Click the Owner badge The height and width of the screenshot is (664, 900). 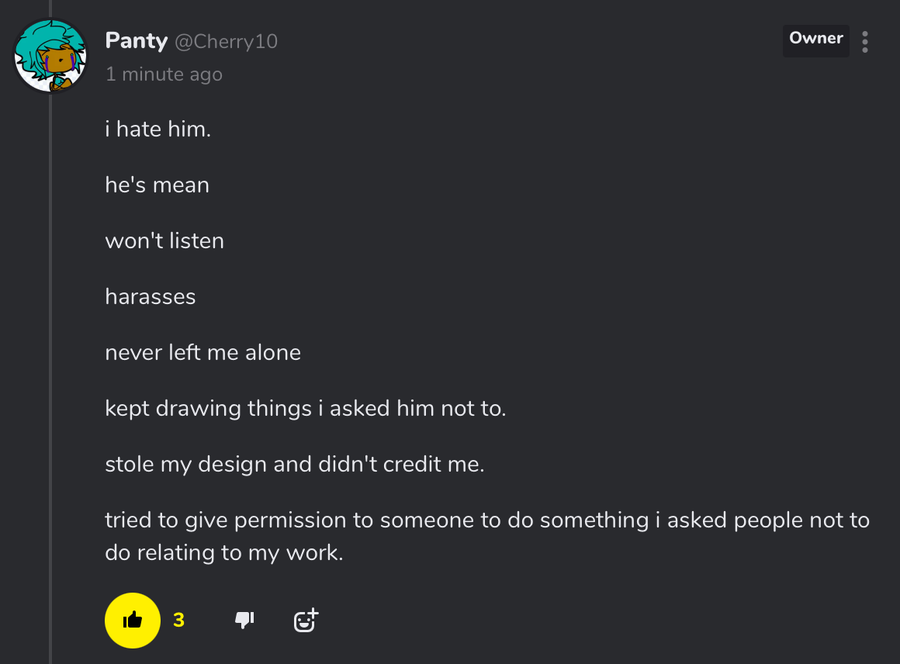[815, 39]
